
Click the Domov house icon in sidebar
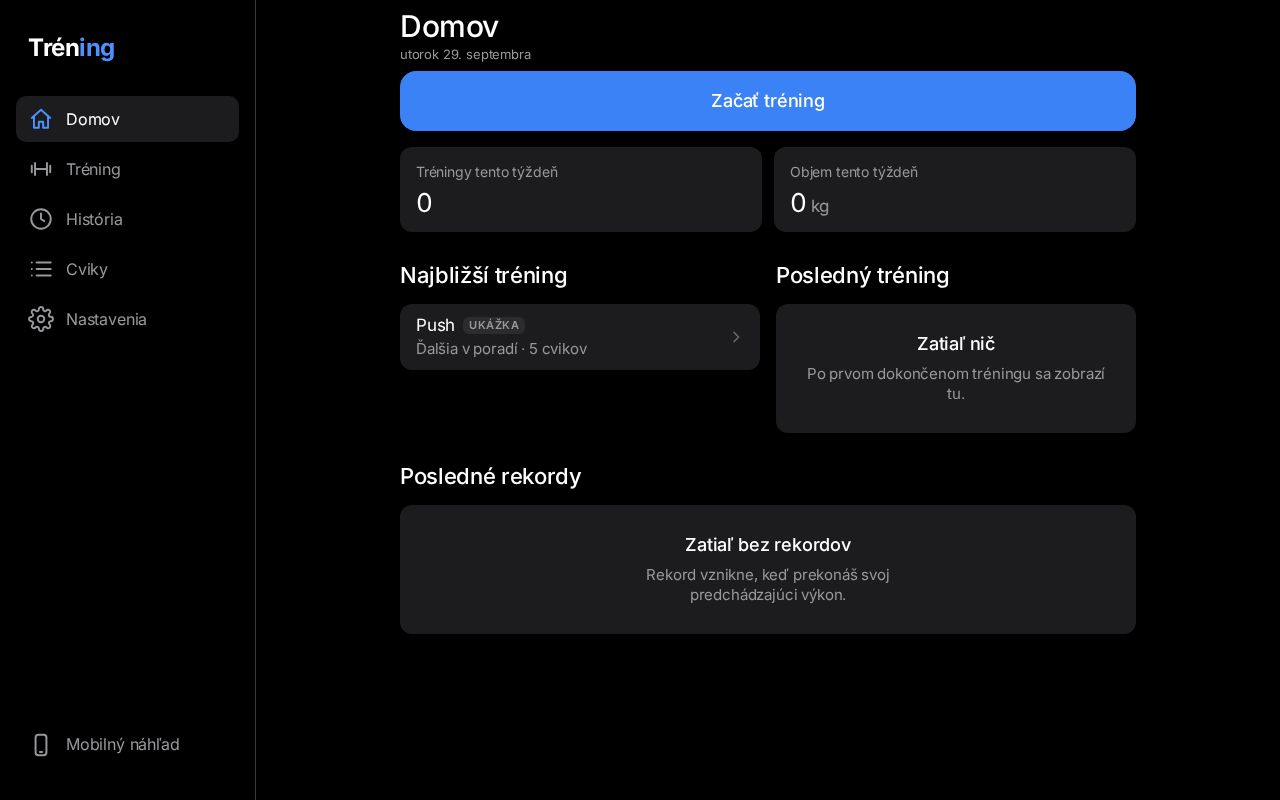click(x=41, y=119)
